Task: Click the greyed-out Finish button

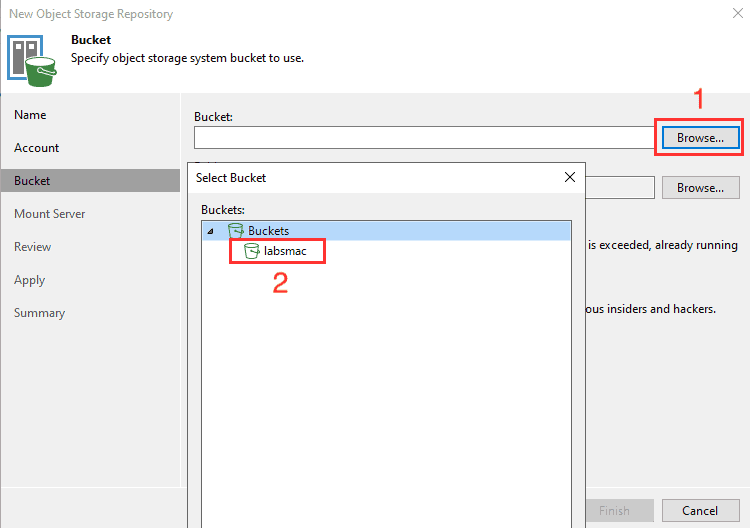Action: [x=614, y=510]
